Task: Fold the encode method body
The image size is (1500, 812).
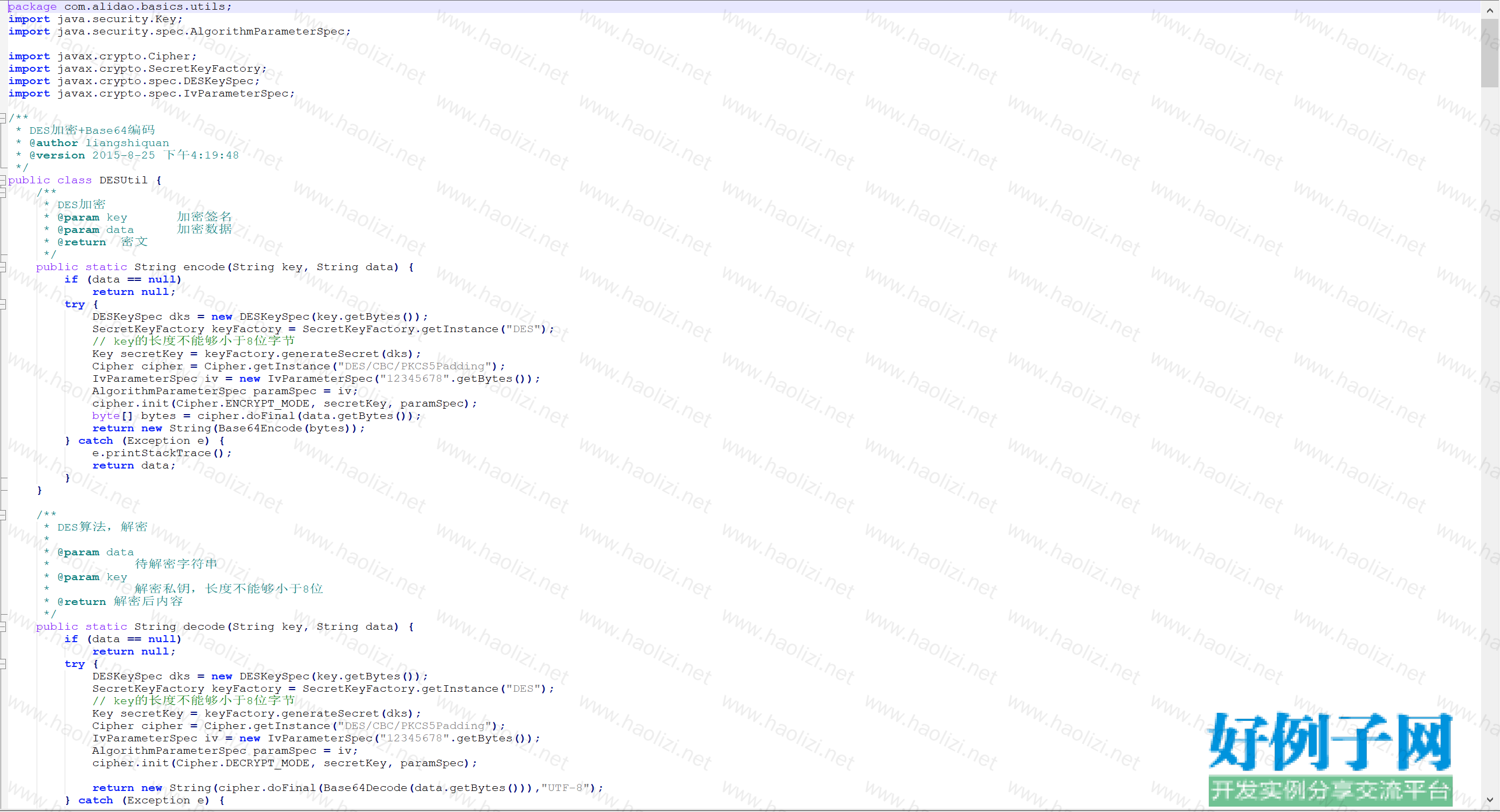Action: pos(3,267)
